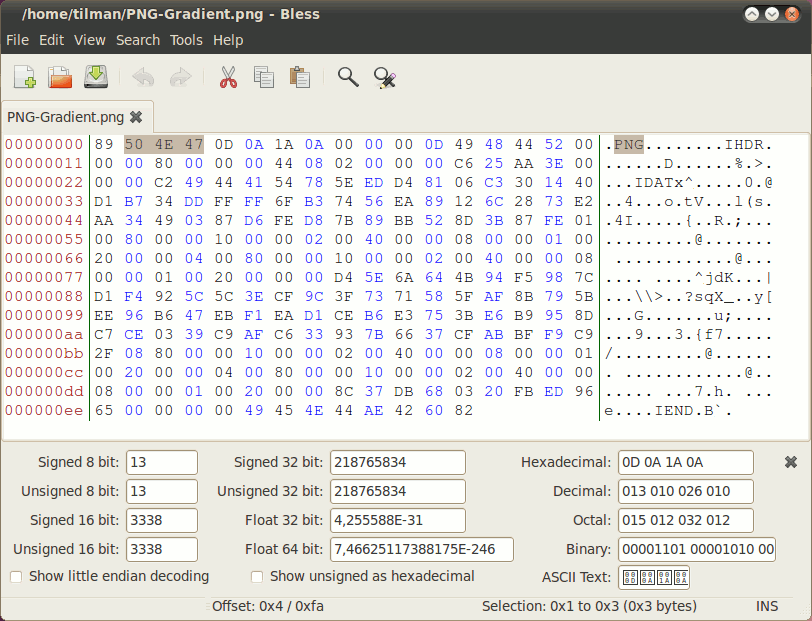This screenshot has width=812, height=621.
Task: Paste bytes from clipboard
Action: click(299, 77)
